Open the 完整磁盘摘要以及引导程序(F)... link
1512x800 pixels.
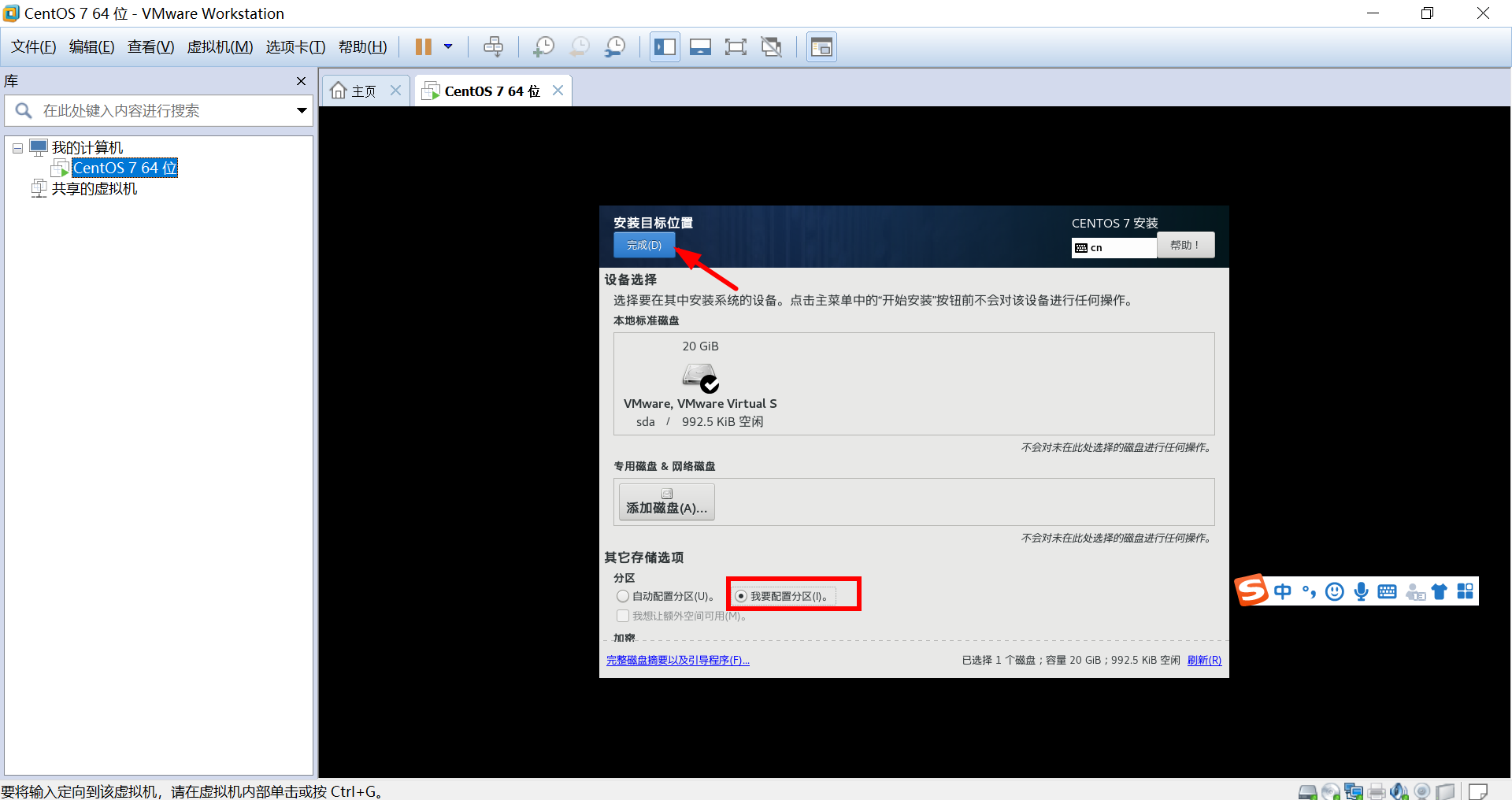click(x=678, y=661)
